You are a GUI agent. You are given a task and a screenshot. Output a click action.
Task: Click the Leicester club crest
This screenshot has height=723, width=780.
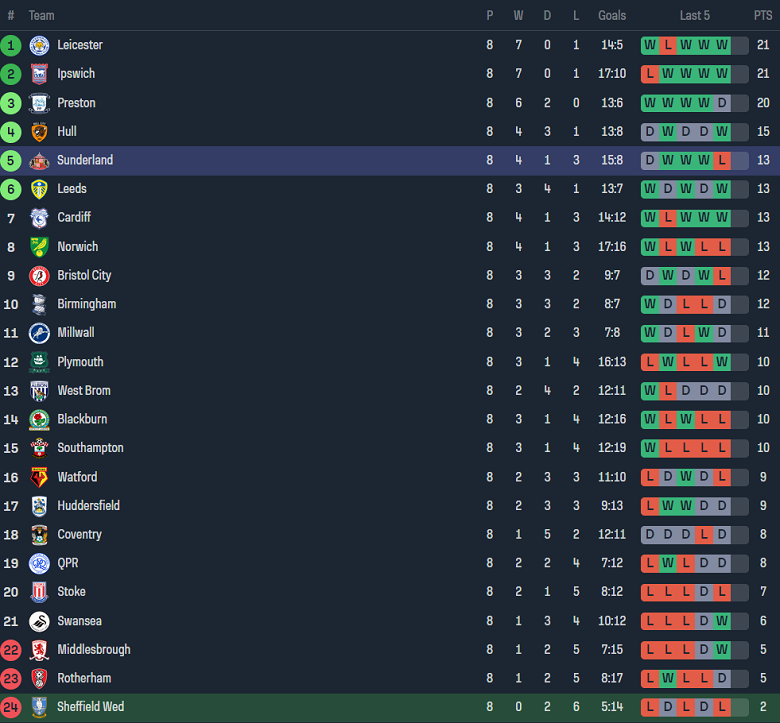pos(39,45)
